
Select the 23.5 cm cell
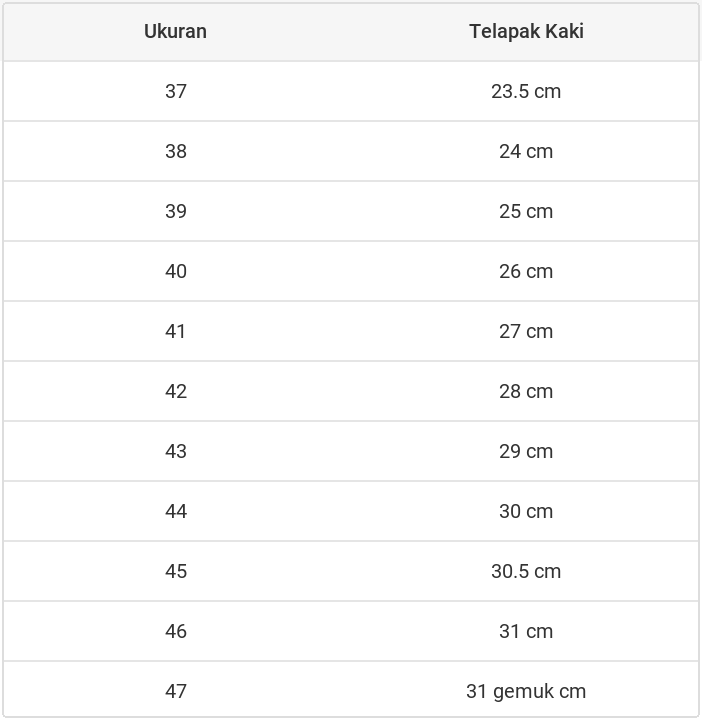point(526,91)
